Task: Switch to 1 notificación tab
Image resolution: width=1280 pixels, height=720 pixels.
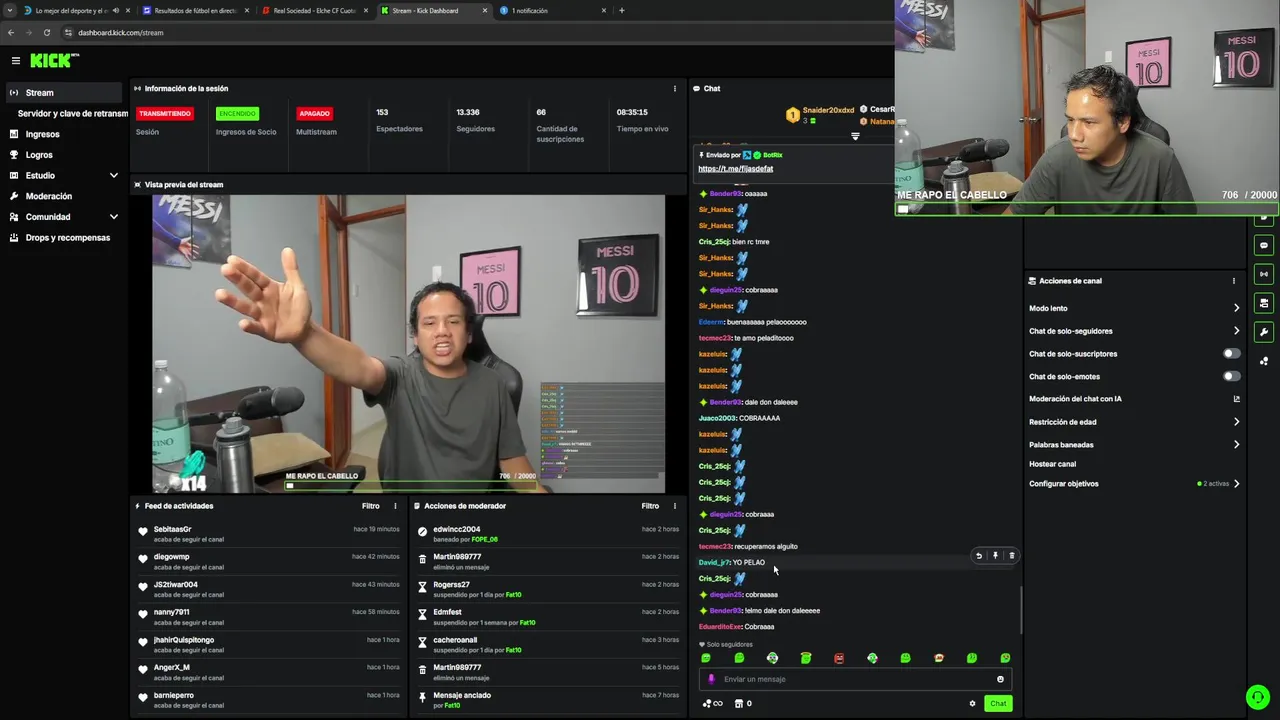Action: pos(552,11)
